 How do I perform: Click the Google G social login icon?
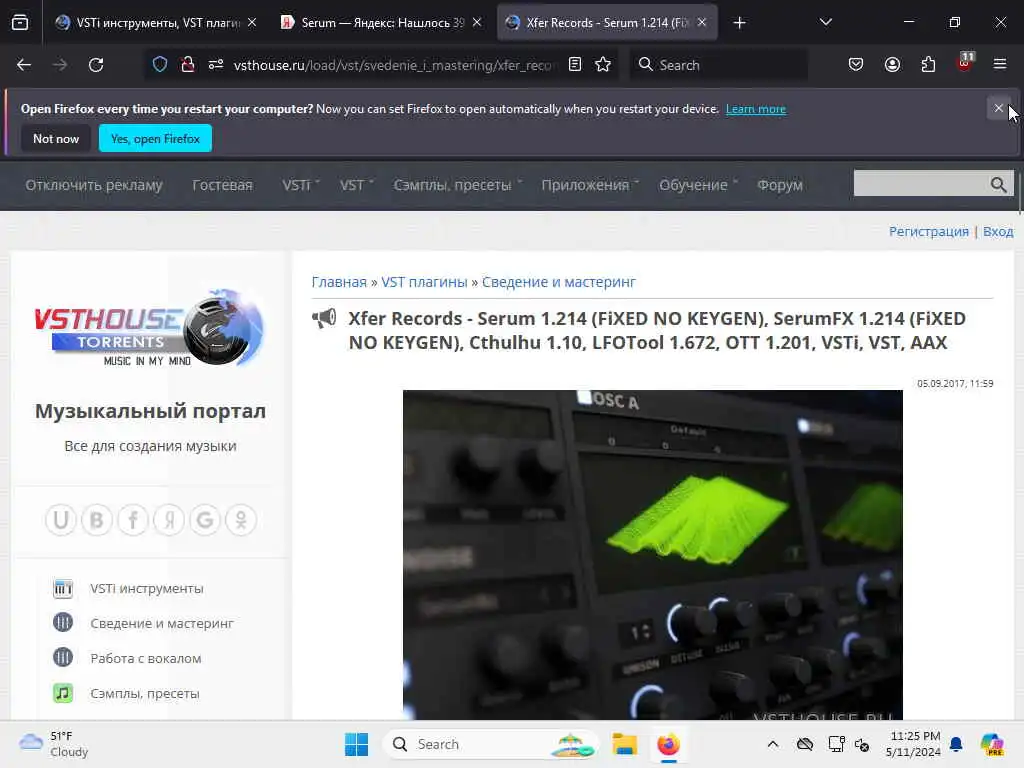coord(205,520)
